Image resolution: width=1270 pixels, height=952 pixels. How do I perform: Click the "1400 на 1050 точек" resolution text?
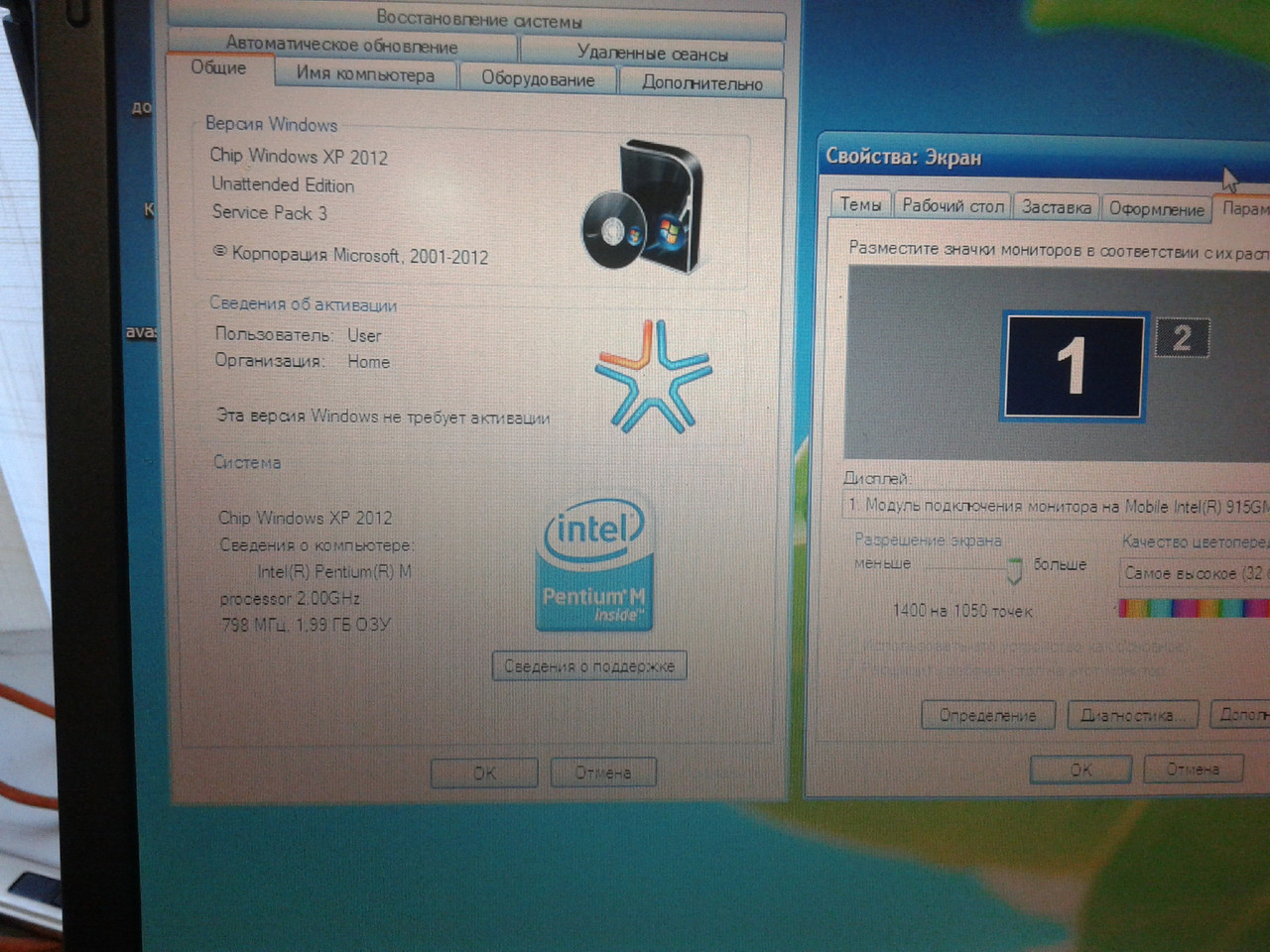(962, 611)
